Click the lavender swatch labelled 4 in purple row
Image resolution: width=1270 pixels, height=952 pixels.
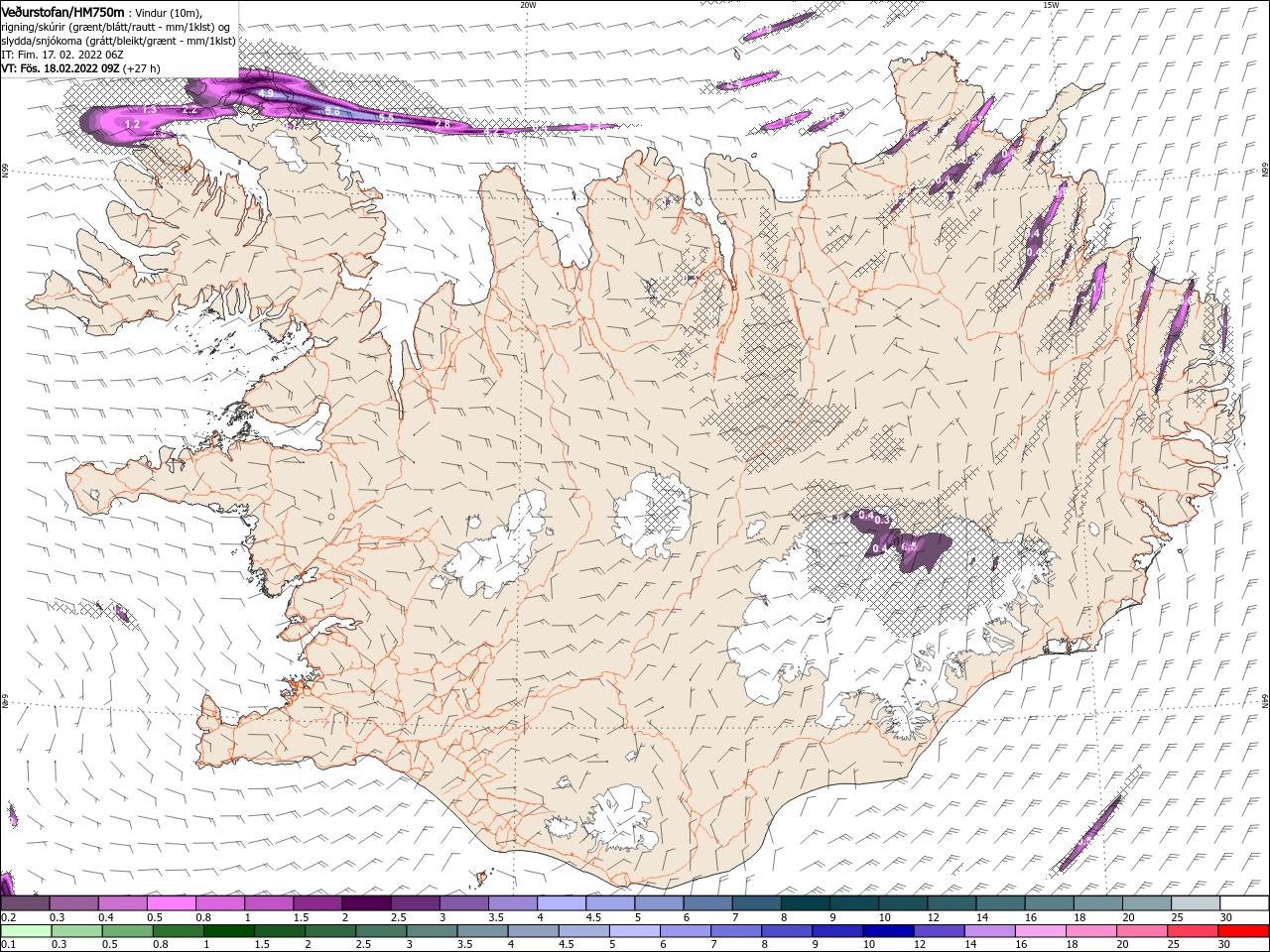coord(561,903)
